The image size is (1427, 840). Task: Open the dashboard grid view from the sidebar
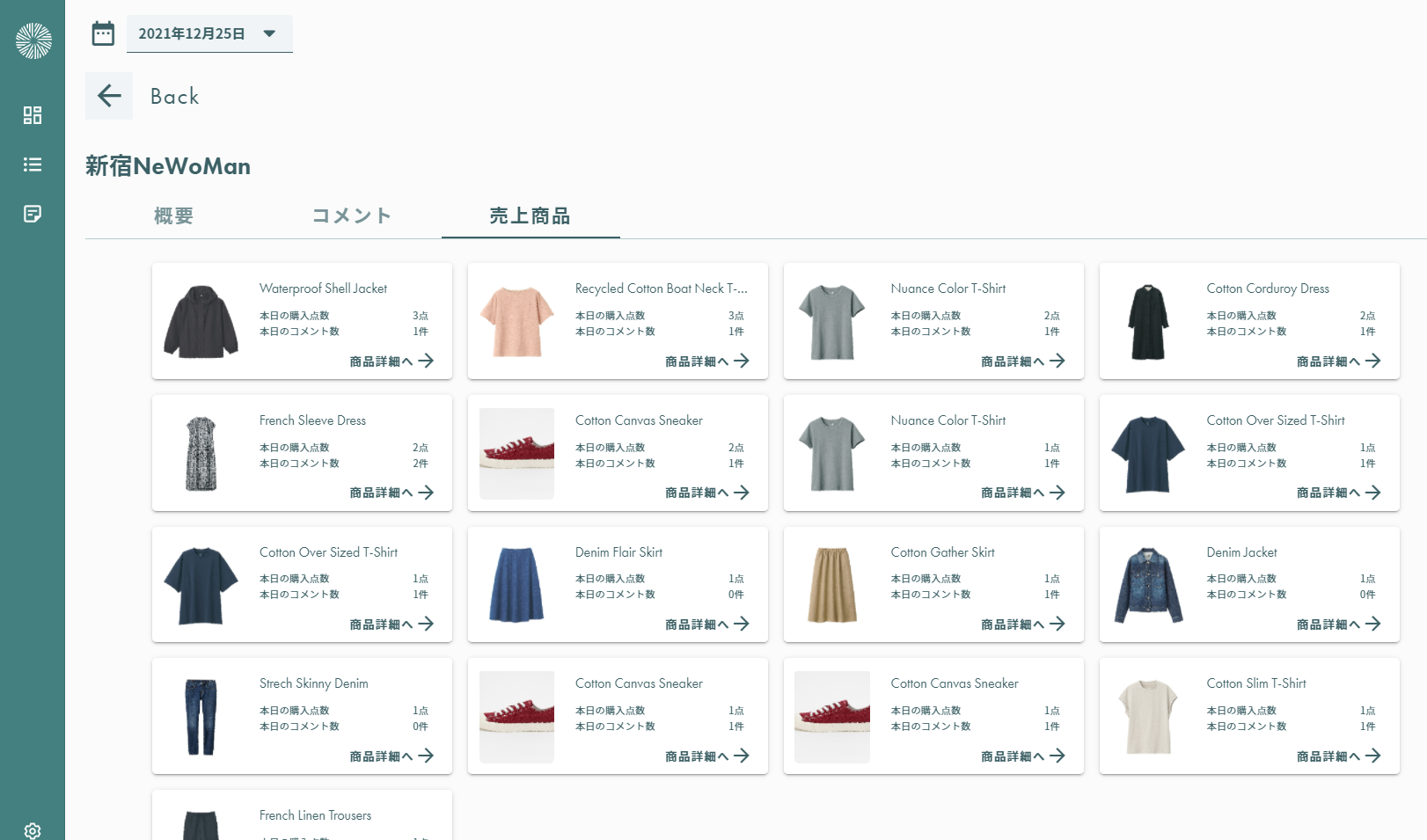click(x=32, y=115)
